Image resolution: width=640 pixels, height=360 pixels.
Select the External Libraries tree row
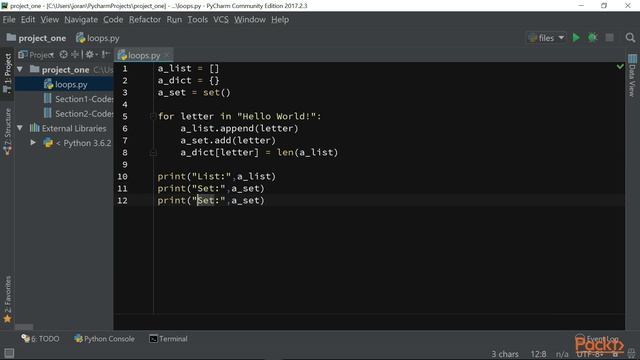pos(64,128)
